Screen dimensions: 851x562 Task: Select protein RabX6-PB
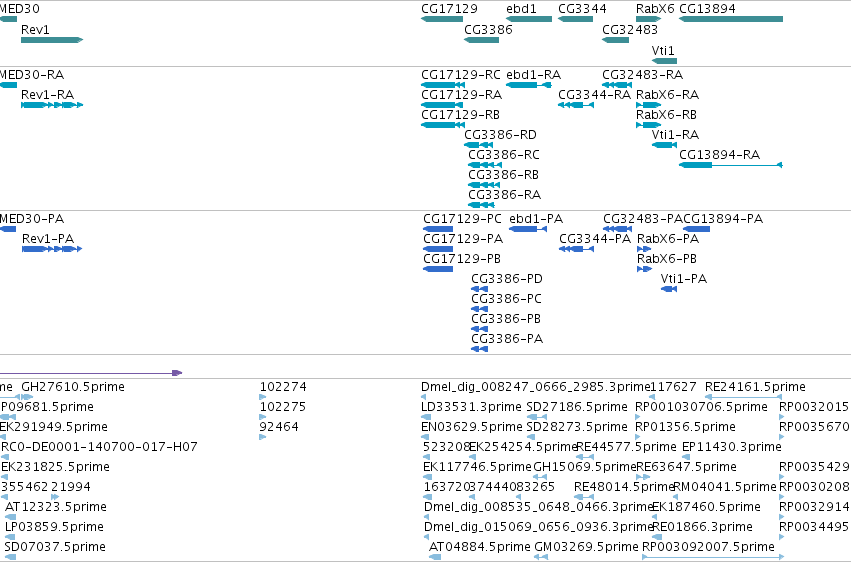click(644, 269)
